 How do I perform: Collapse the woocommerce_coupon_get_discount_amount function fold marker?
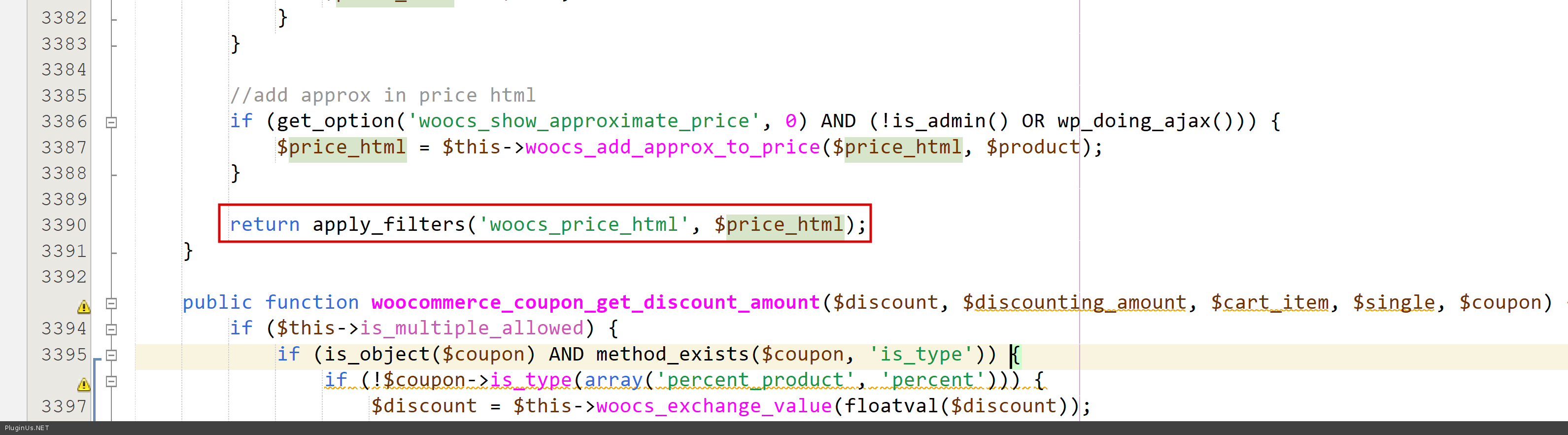(111, 303)
